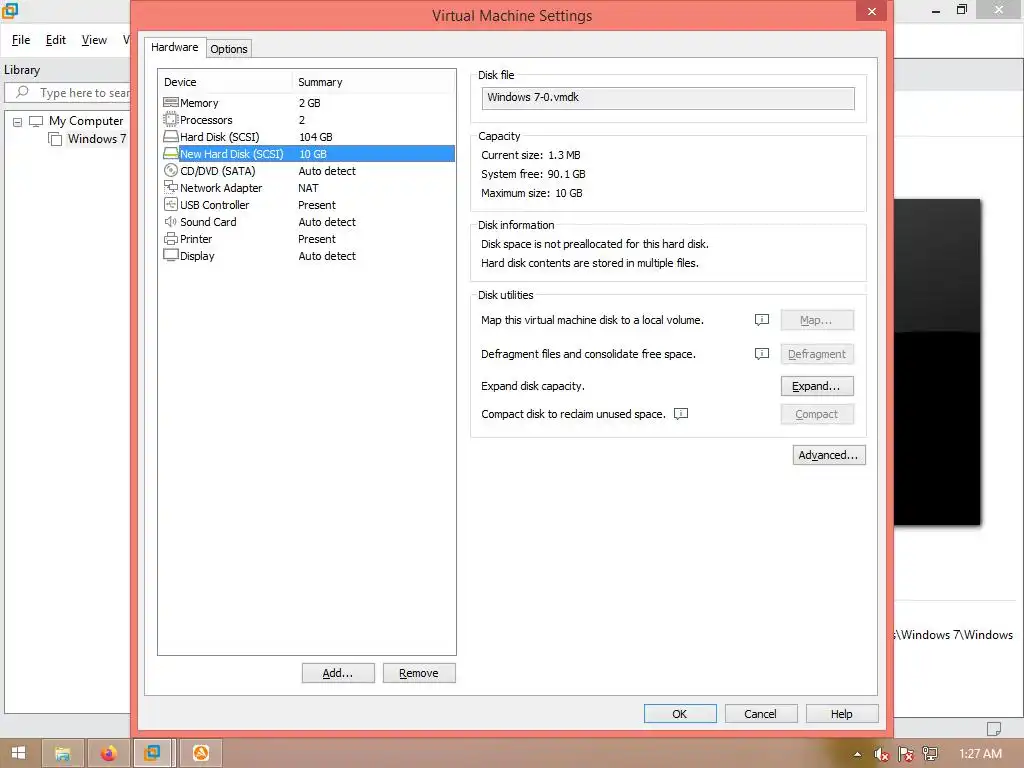
Task: Show hidden tray icons arrow
Action: pyautogui.click(x=857, y=754)
